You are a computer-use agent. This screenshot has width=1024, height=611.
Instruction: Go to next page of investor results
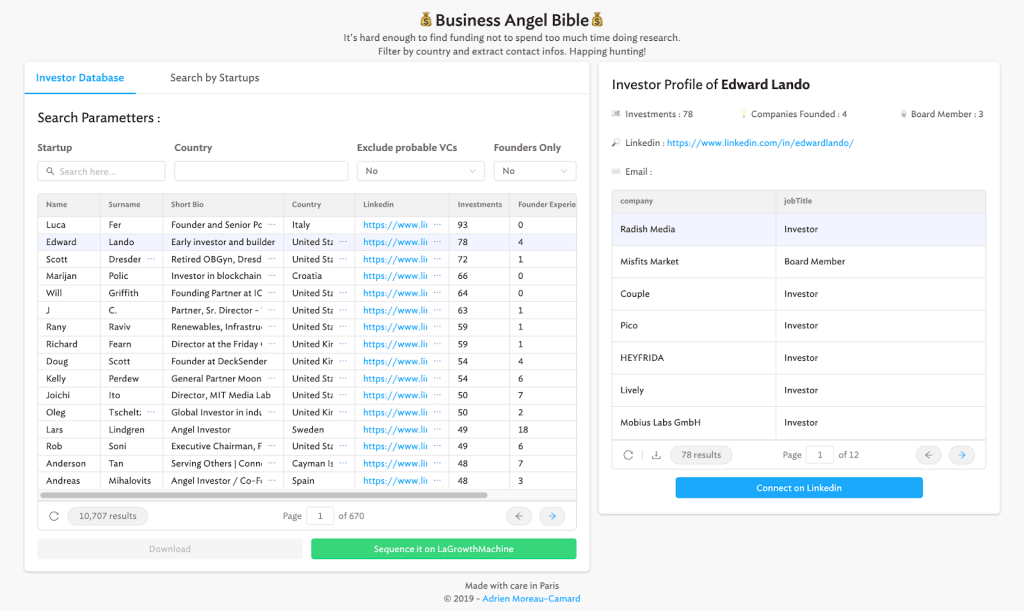[x=552, y=516]
